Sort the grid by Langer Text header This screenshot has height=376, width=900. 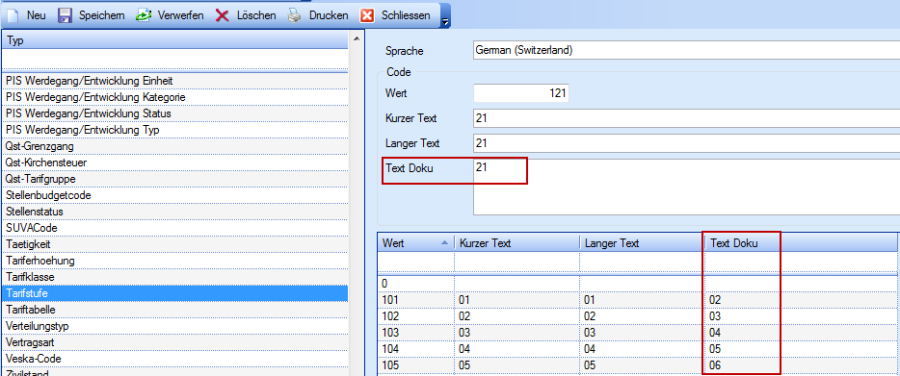(642, 243)
